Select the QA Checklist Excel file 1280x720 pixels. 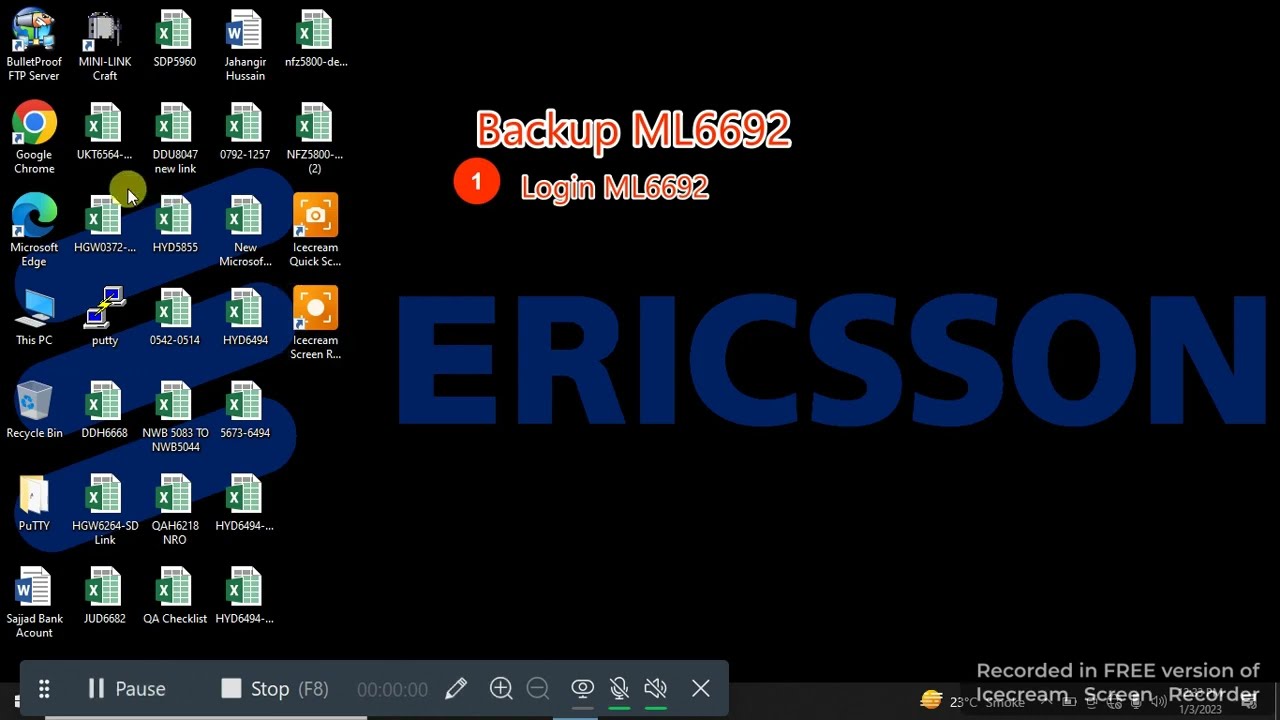(x=175, y=596)
